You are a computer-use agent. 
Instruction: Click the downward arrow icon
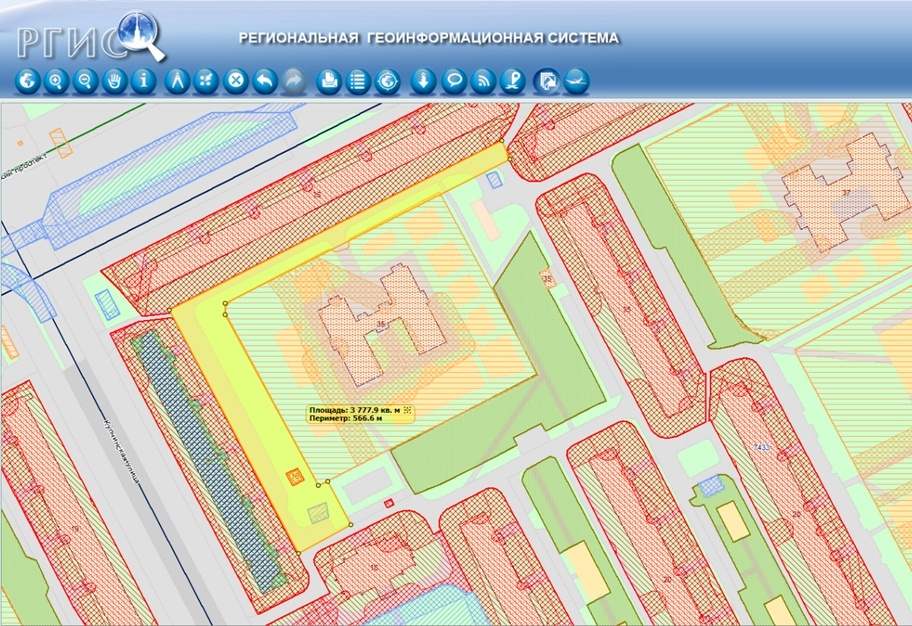coord(423,81)
